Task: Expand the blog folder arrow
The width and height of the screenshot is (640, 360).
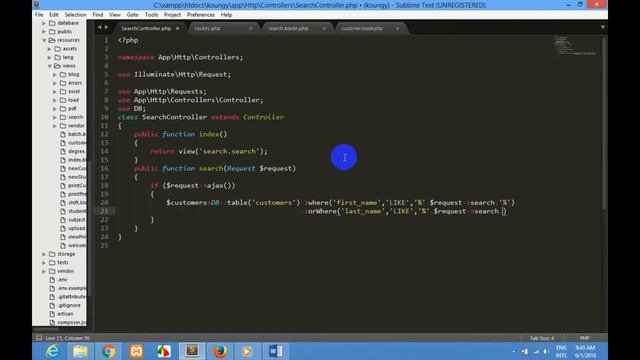Action: pyautogui.click(x=55, y=74)
